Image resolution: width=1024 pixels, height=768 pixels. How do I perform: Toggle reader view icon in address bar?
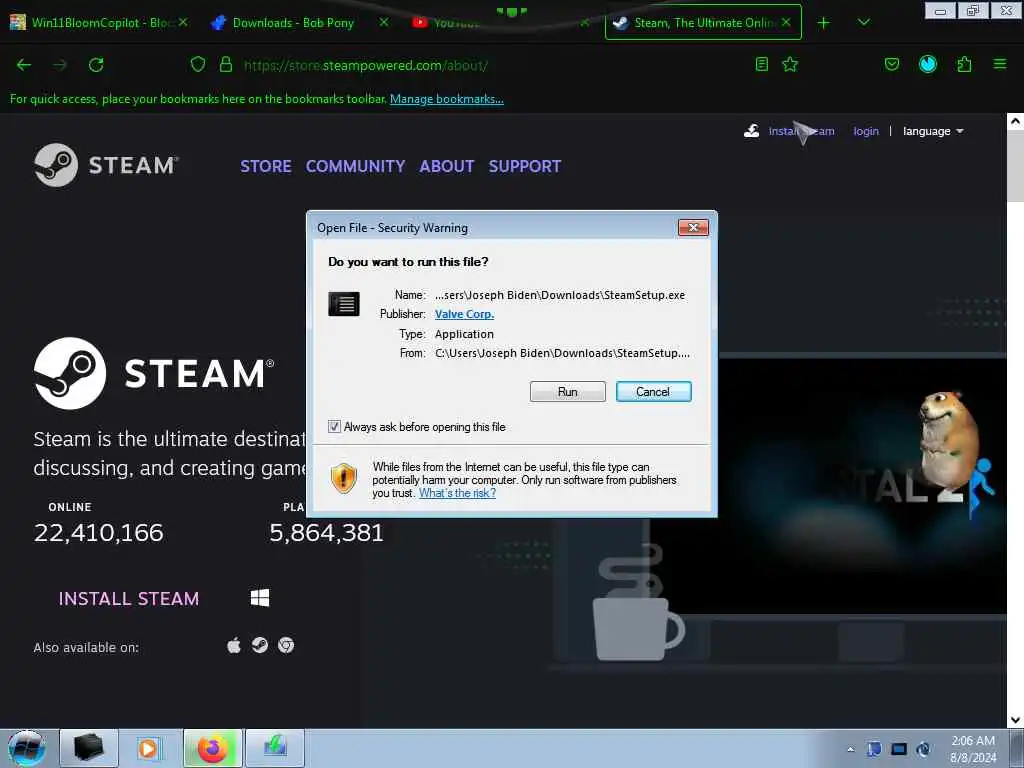761,64
